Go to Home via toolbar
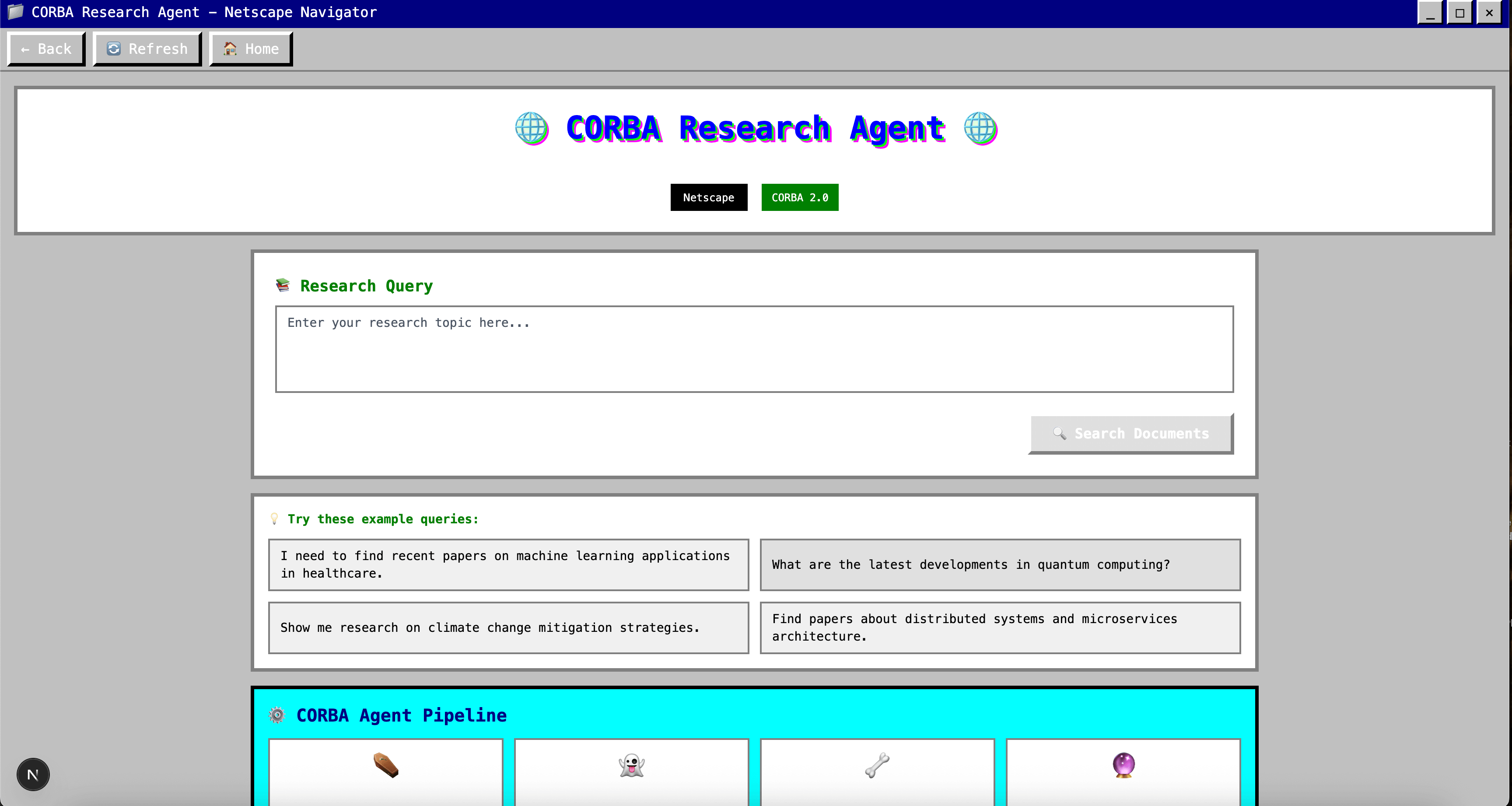1512x806 pixels. point(251,49)
